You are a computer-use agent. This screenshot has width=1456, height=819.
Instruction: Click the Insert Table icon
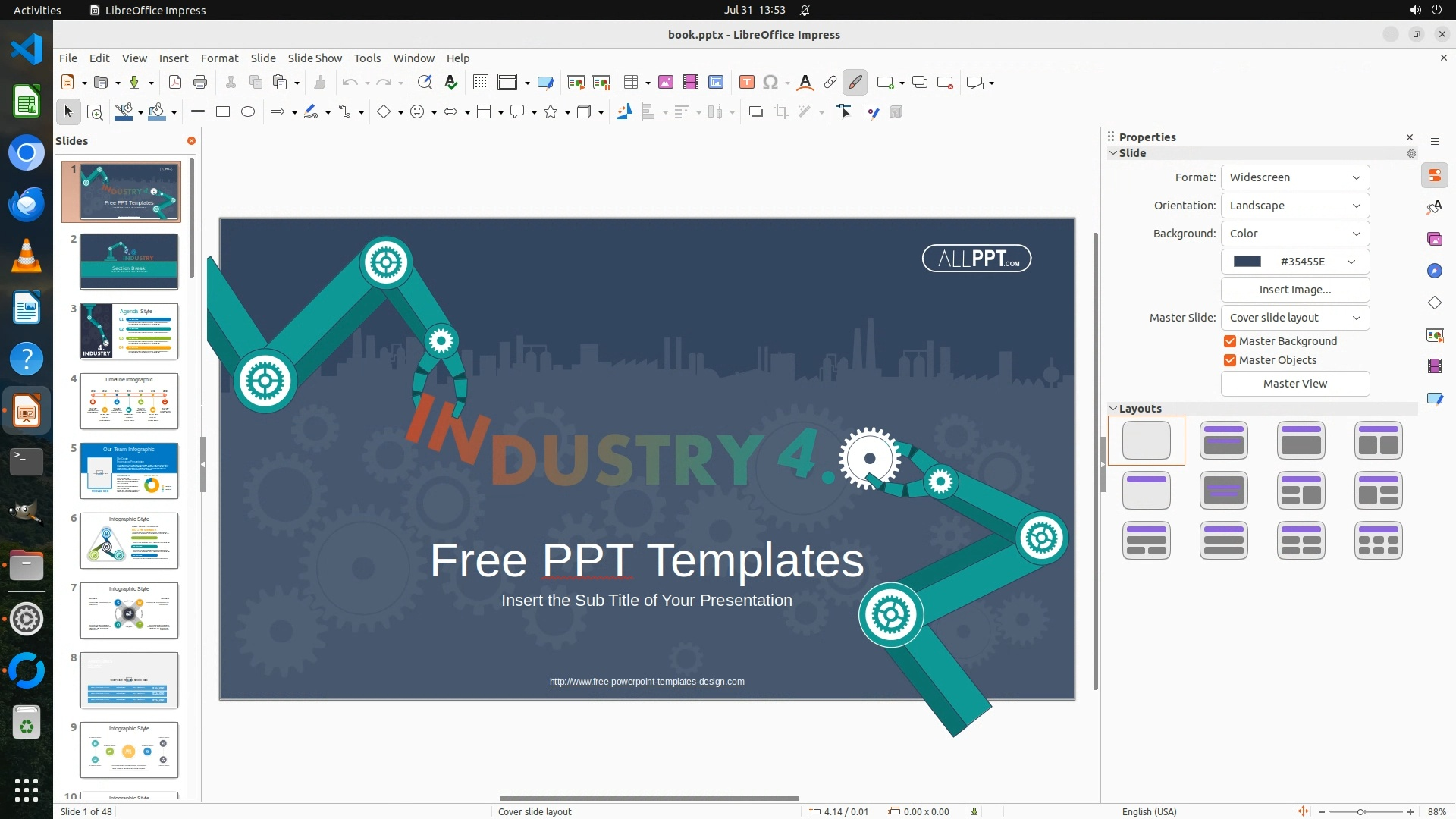point(631,83)
